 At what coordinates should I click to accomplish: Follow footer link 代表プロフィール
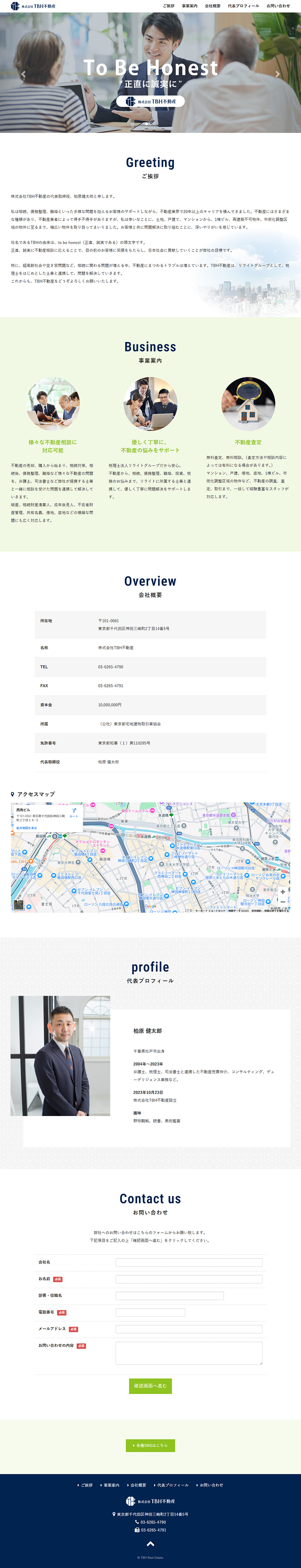pos(172,1485)
